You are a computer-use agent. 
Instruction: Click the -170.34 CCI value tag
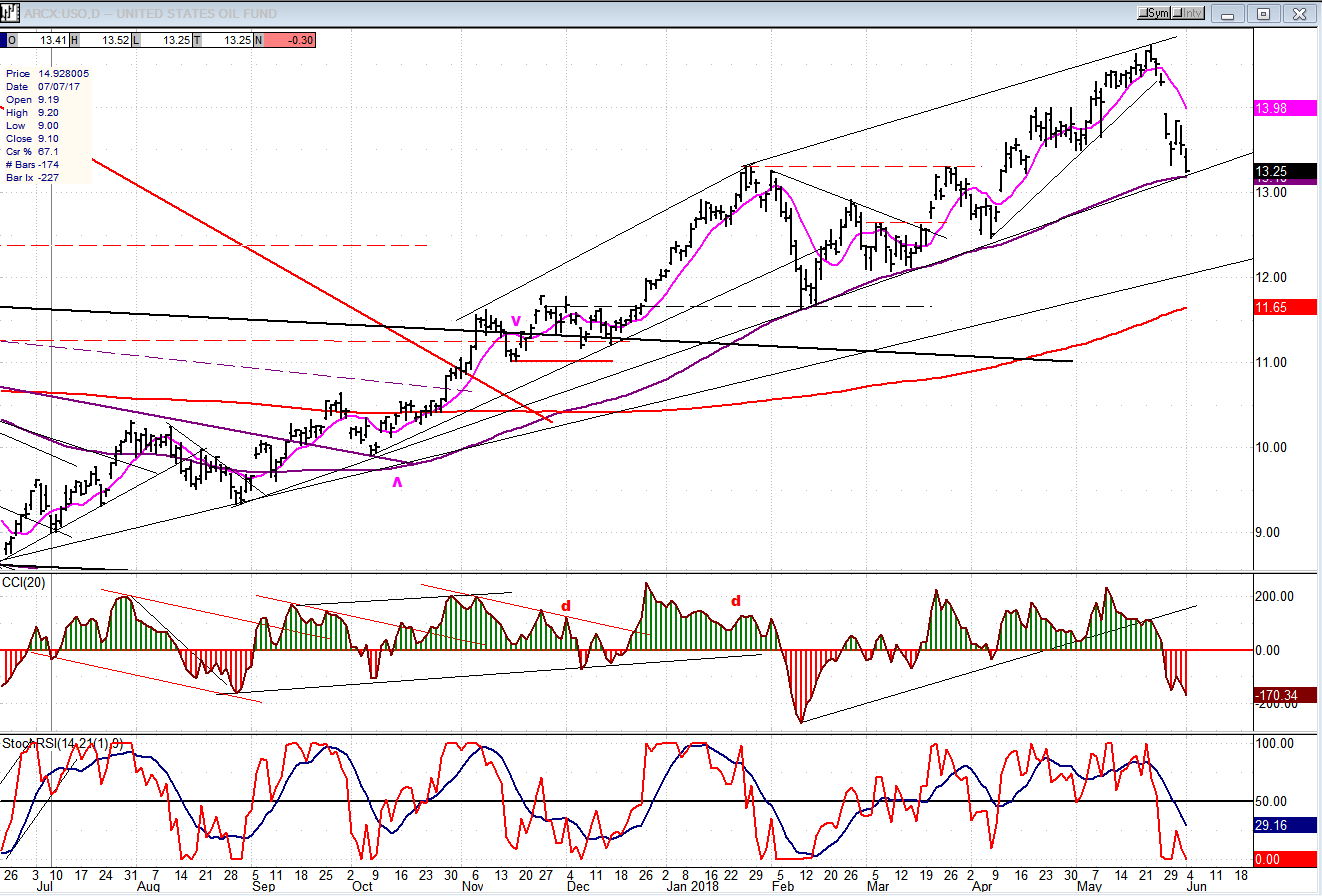[x=1284, y=695]
